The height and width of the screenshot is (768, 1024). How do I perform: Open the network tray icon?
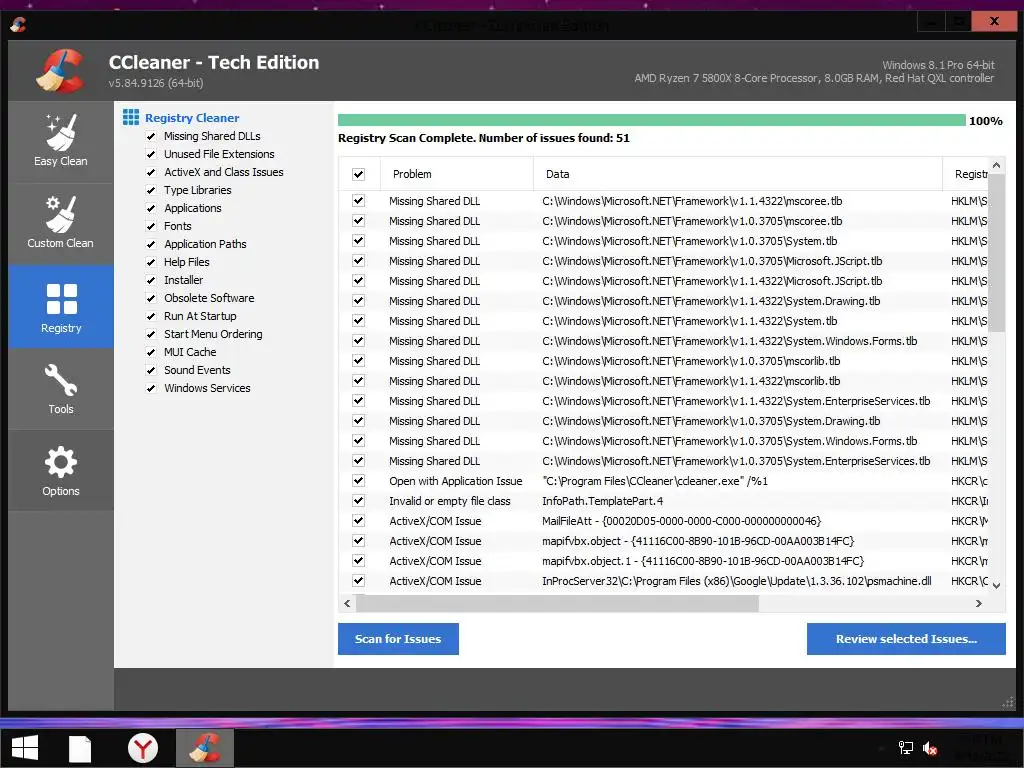tap(906, 748)
